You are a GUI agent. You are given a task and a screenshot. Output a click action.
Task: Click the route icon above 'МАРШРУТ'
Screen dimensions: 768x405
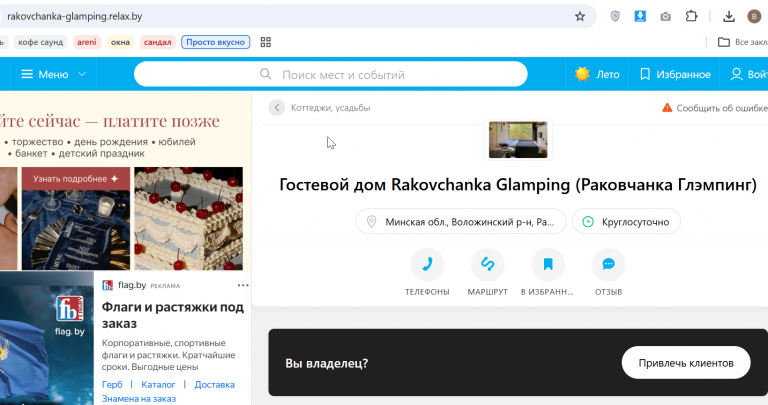click(x=487, y=264)
